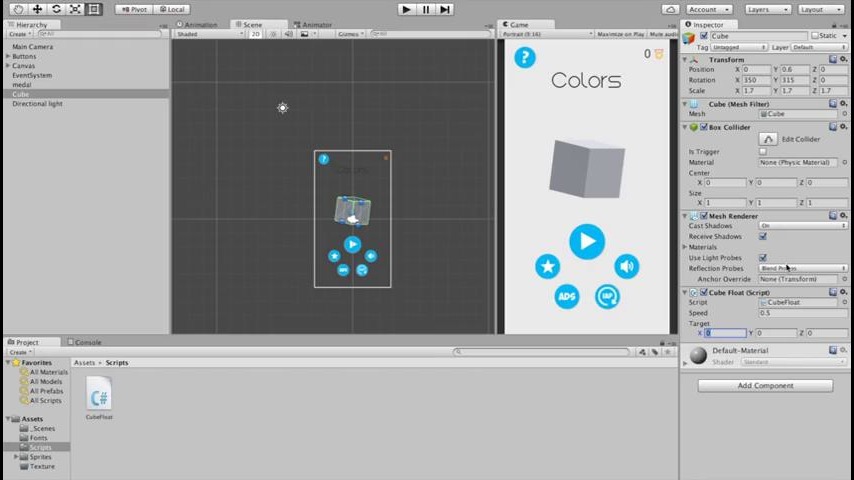Open the Cast Shadows dropdown

click(803, 226)
